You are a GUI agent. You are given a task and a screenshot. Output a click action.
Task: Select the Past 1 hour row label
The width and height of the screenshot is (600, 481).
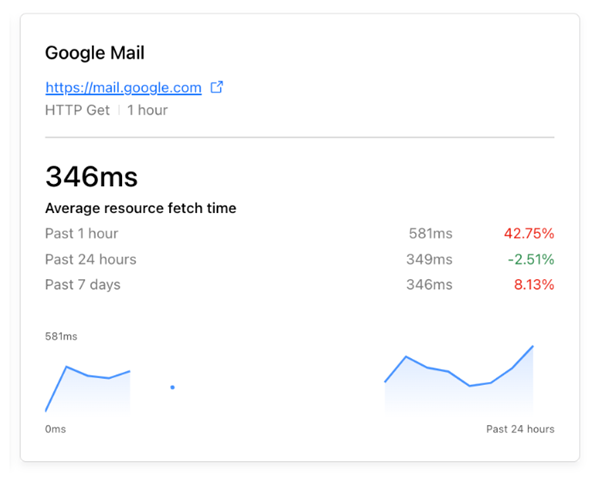tap(81, 234)
